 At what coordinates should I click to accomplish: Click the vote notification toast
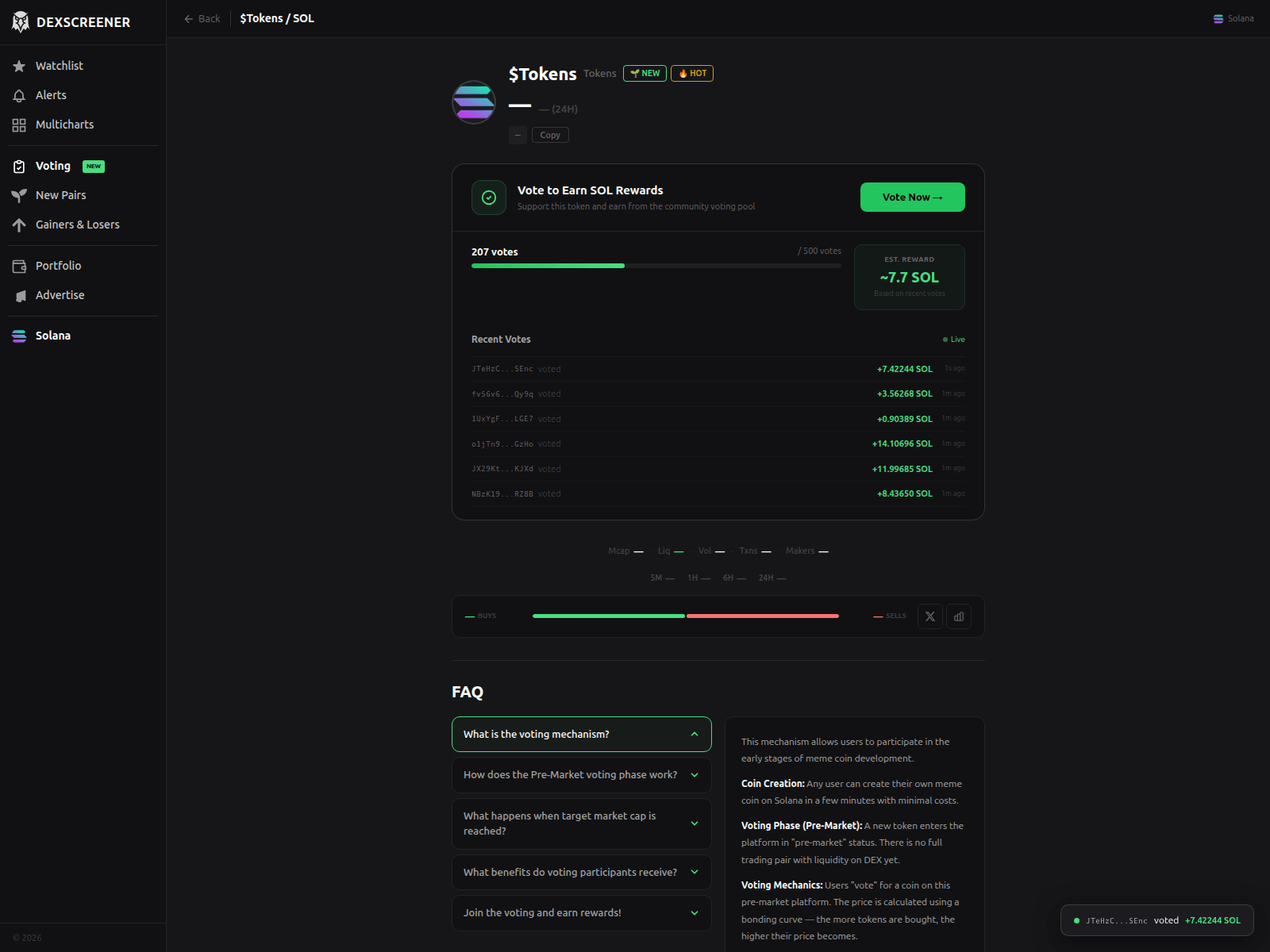click(x=1157, y=920)
